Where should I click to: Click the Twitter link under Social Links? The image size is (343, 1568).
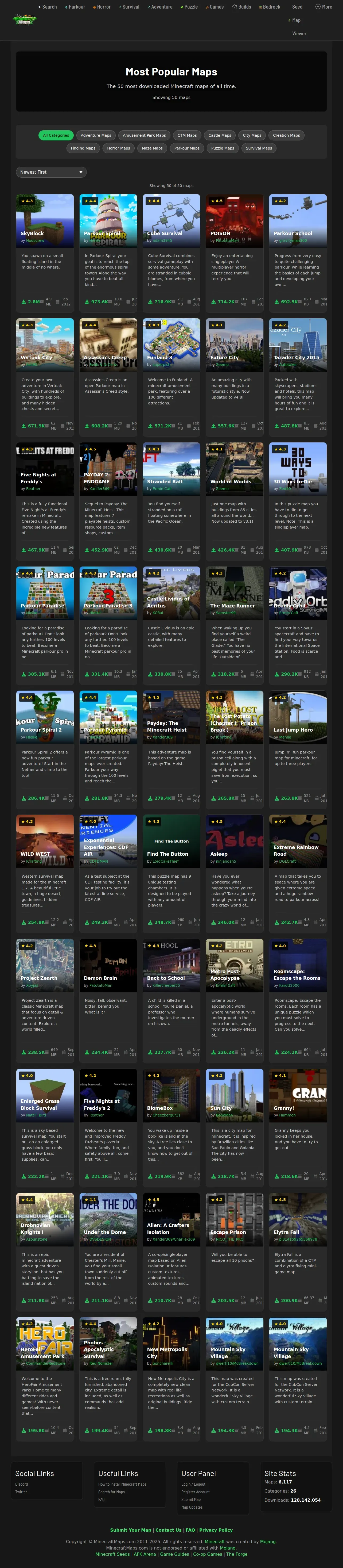pos(21,1493)
